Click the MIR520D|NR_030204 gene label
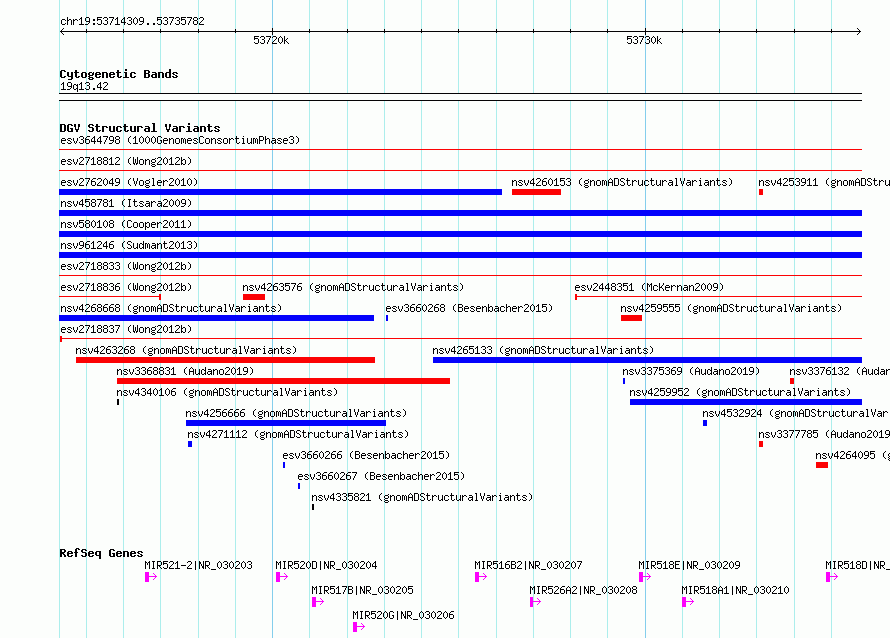The image size is (890, 638). pyautogui.click(x=326, y=565)
